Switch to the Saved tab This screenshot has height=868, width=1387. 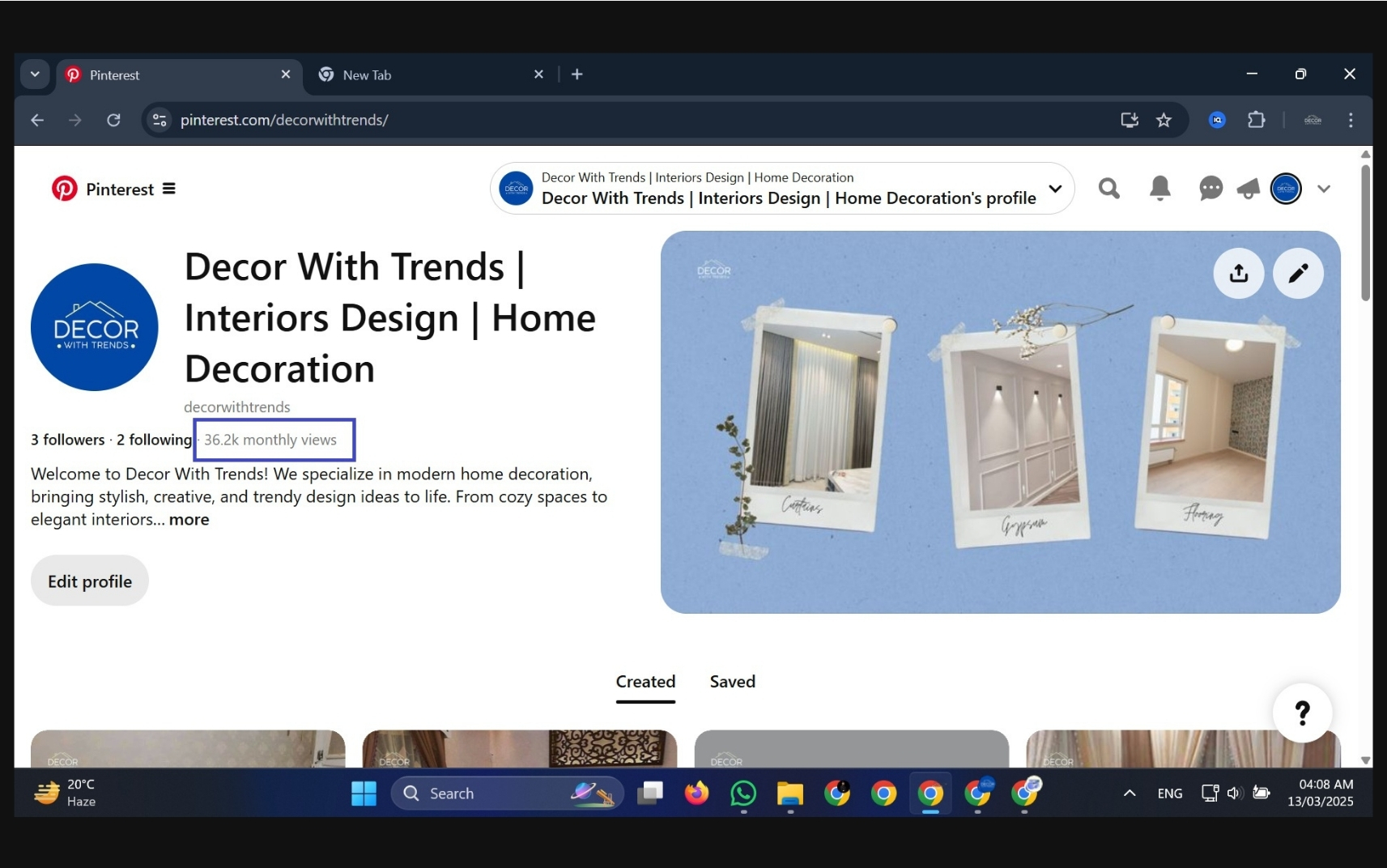733,682
